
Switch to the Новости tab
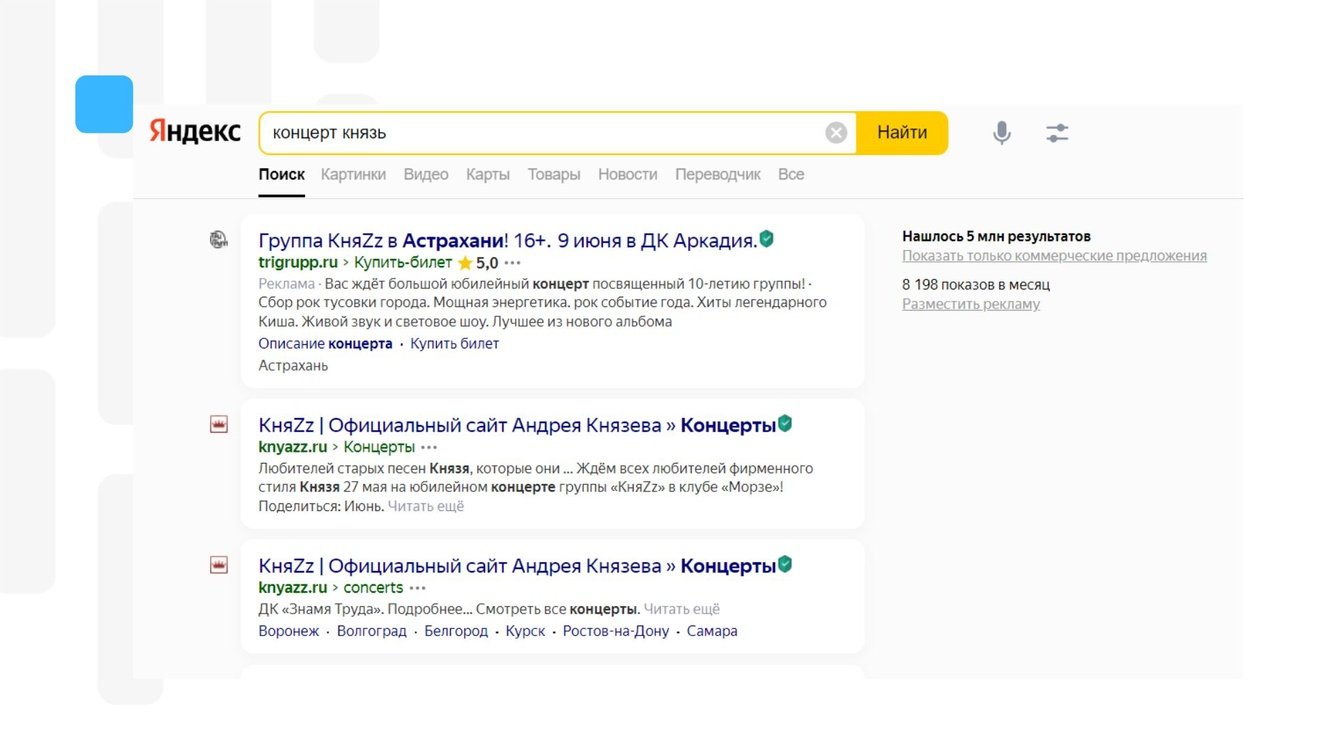click(x=627, y=174)
